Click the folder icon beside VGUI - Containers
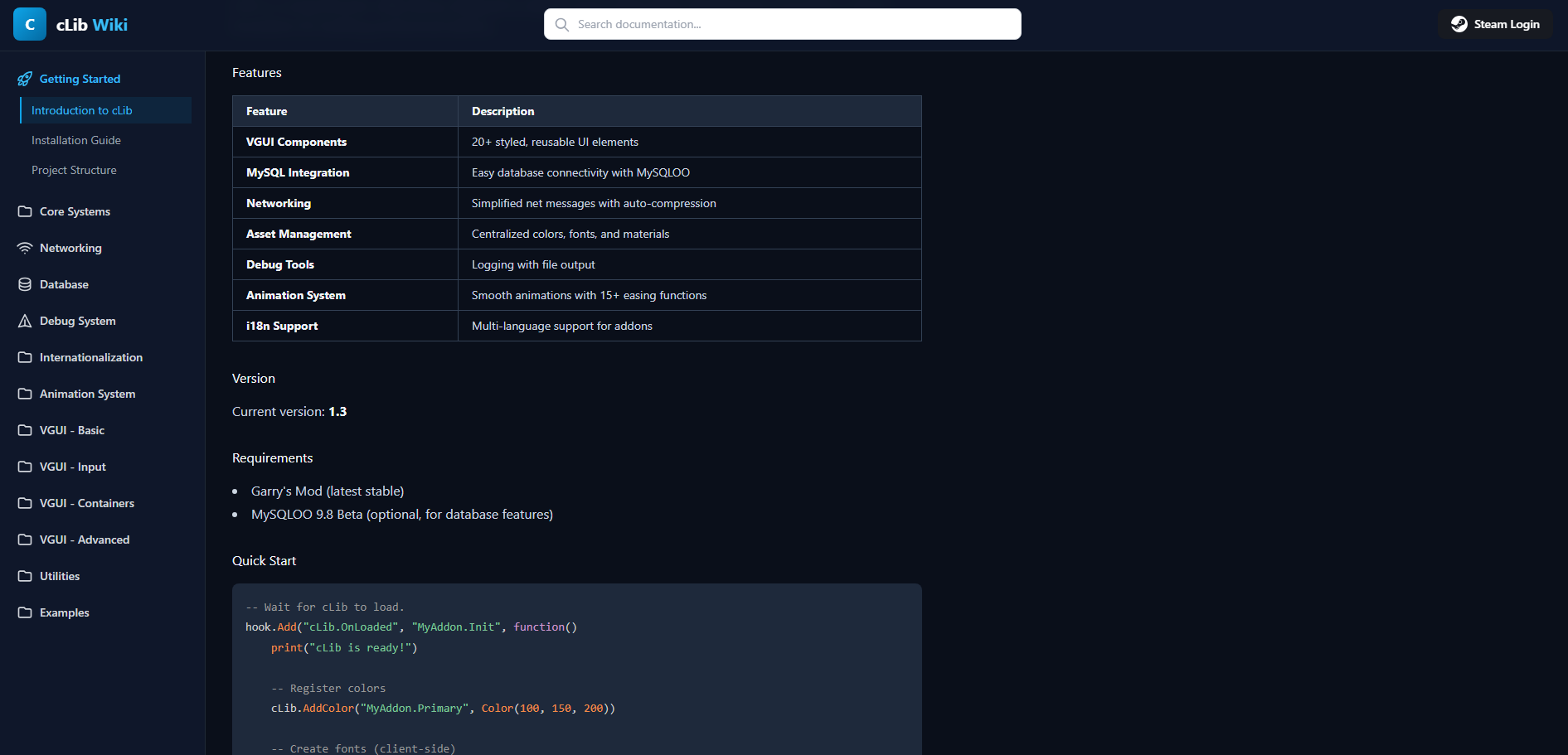Viewport: 1568px width, 755px height. [25, 503]
